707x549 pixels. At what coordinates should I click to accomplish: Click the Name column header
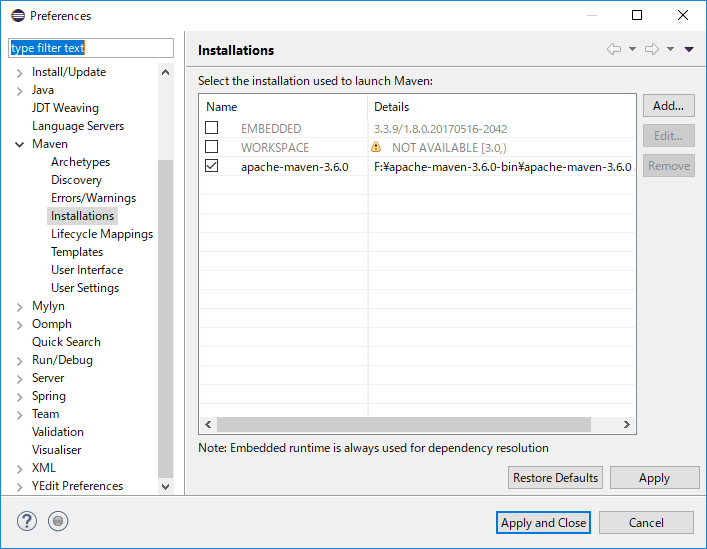click(x=283, y=107)
